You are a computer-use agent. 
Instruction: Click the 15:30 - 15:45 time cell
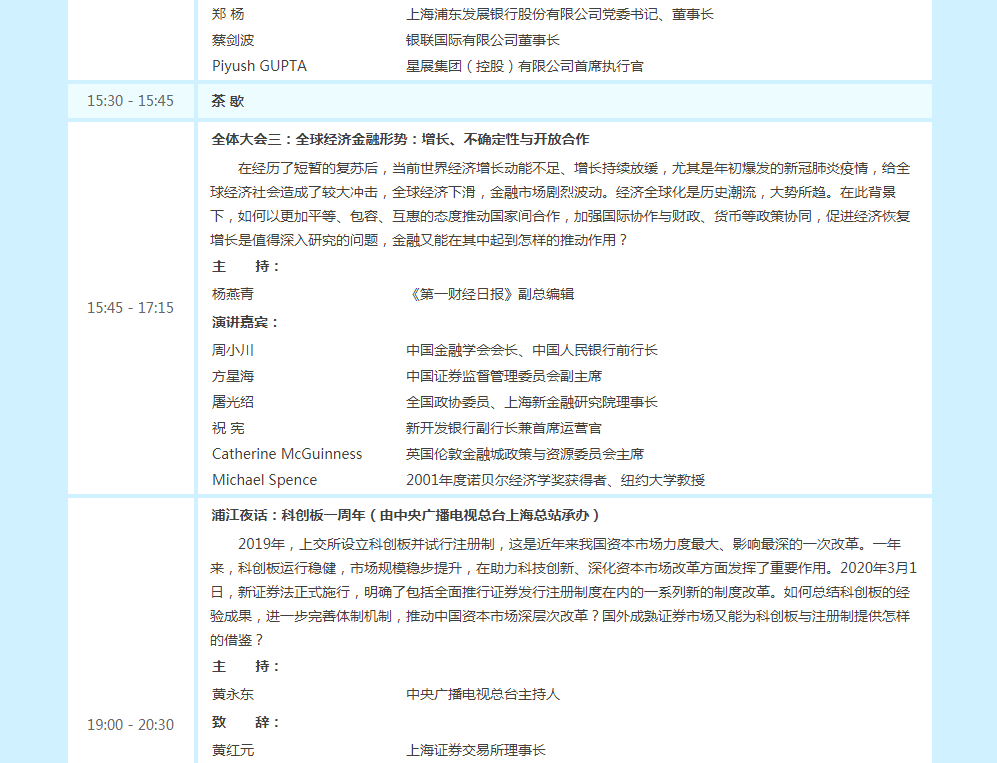[x=130, y=101]
